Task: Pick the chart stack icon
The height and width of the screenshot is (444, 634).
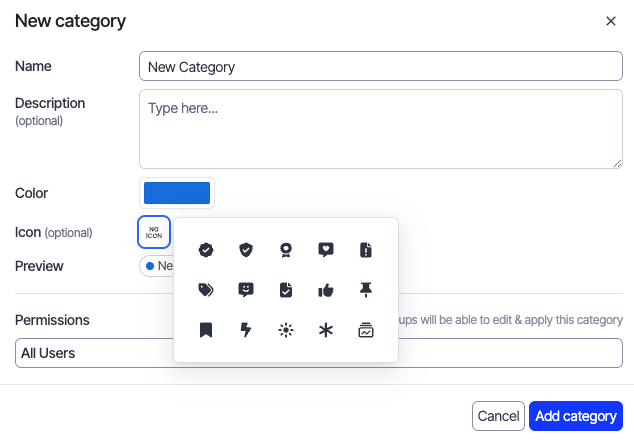Action: pos(366,330)
